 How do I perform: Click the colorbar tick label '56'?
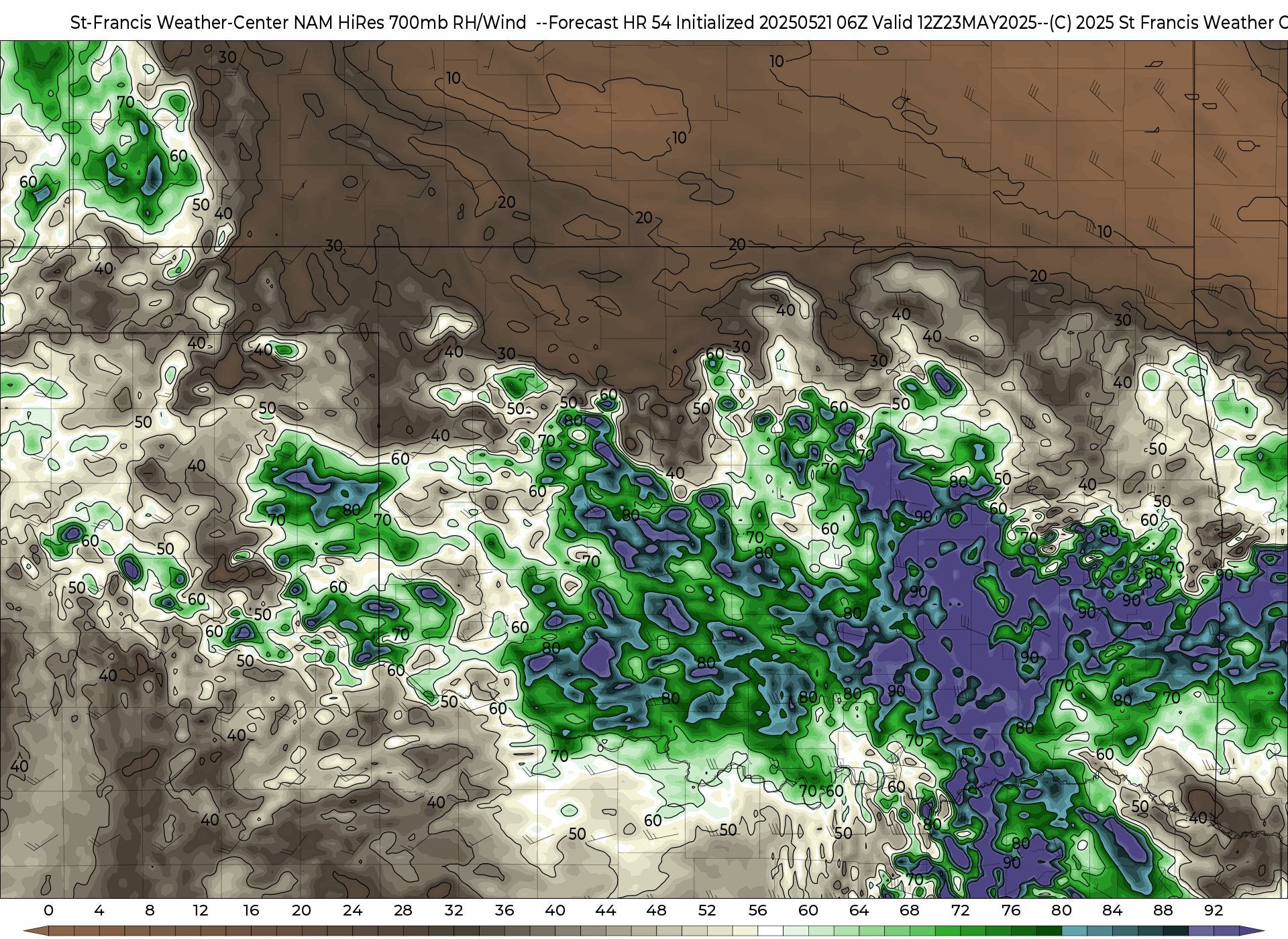click(757, 910)
